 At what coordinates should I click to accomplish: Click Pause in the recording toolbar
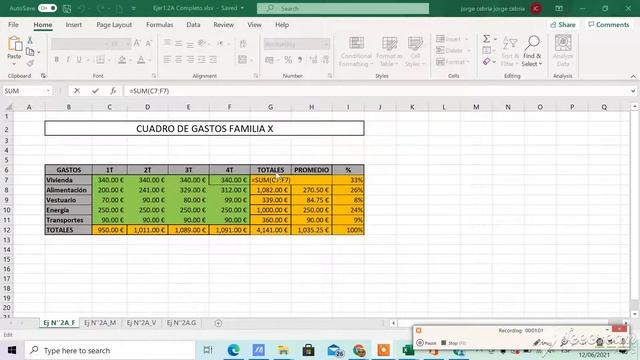point(426,343)
